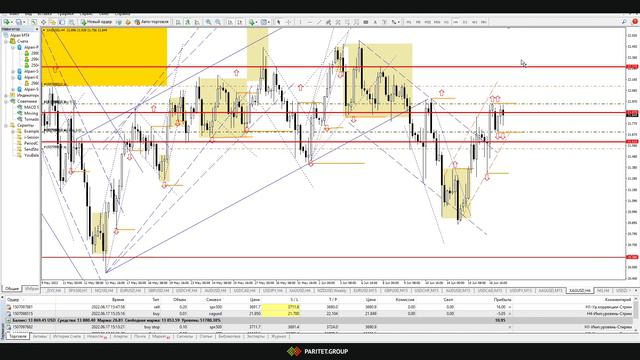
Task: Expand the Индикаторы tree node
Action: pos(6,95)
